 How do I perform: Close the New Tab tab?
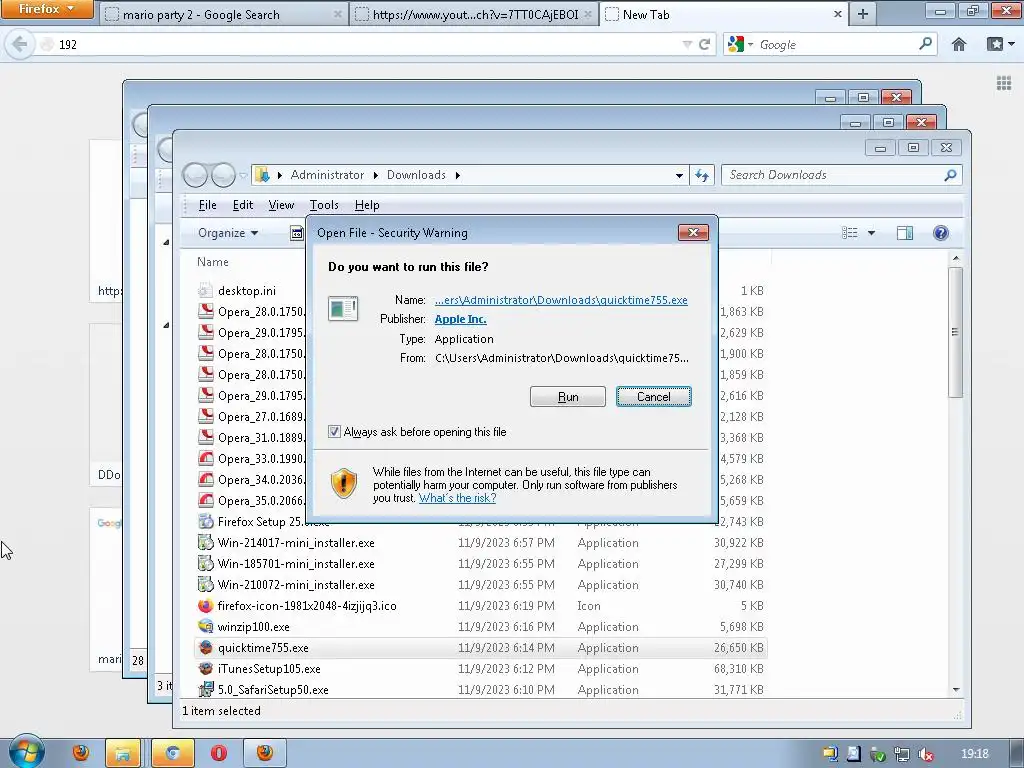[838, 14]
